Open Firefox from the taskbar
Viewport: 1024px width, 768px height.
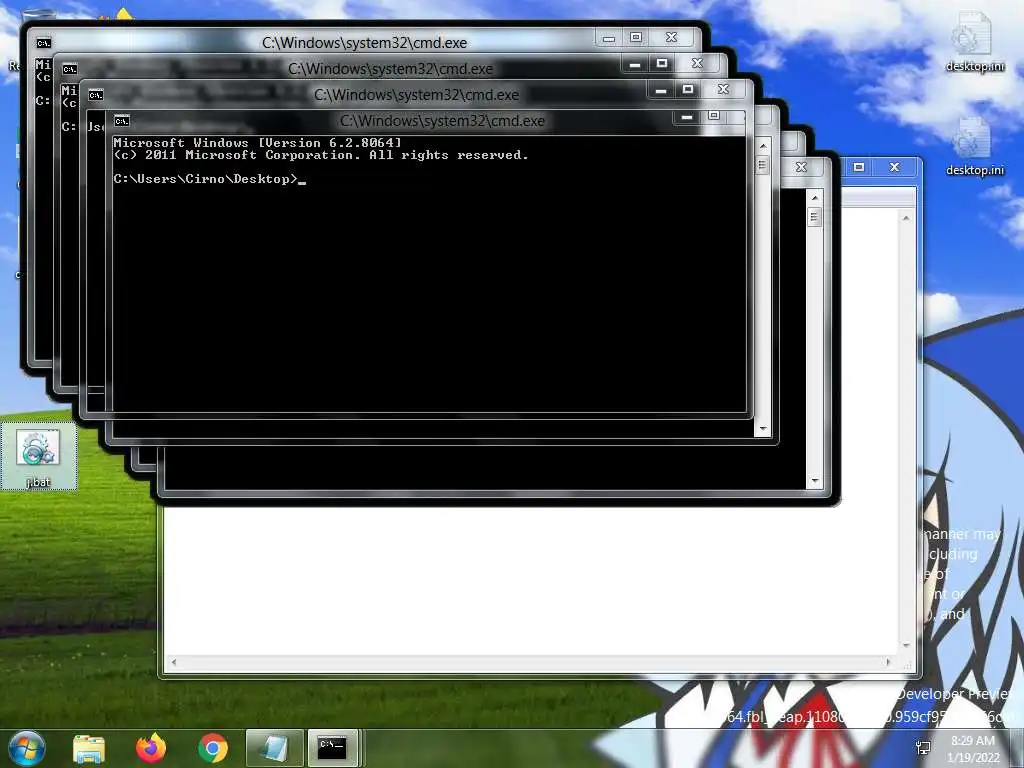click(151, 748)
